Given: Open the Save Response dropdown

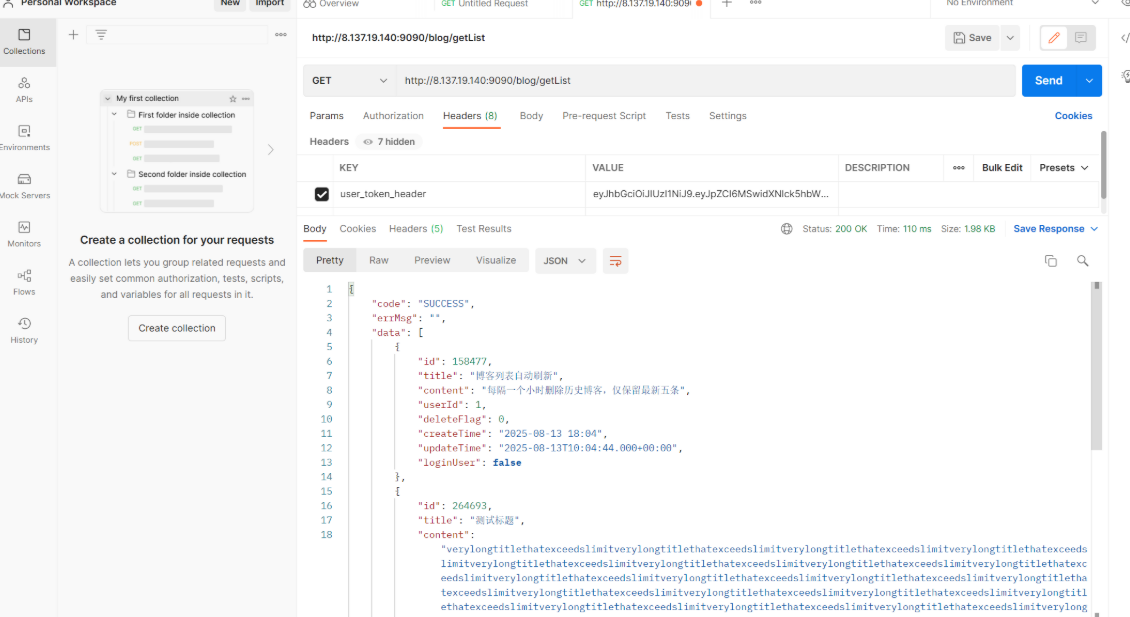Looking at the screenshot, I should 1056,229.
